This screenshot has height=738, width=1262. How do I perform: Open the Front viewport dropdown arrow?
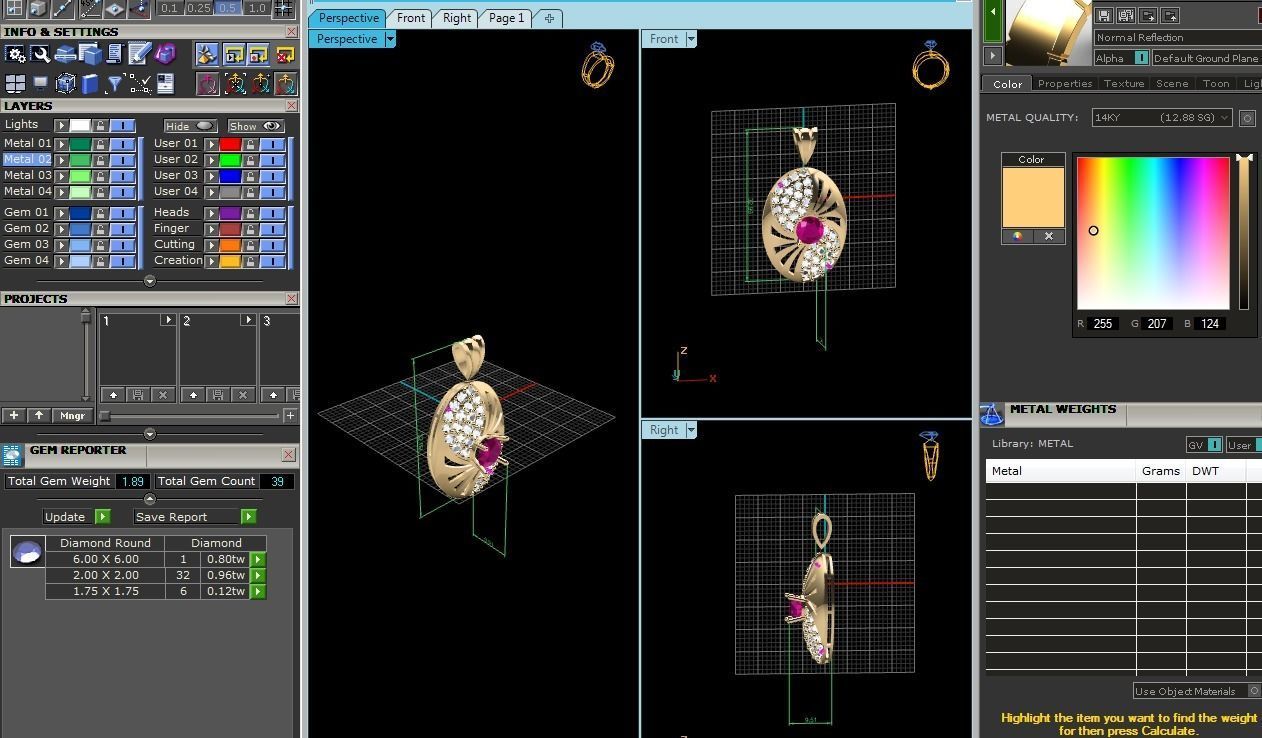(691, 39)
